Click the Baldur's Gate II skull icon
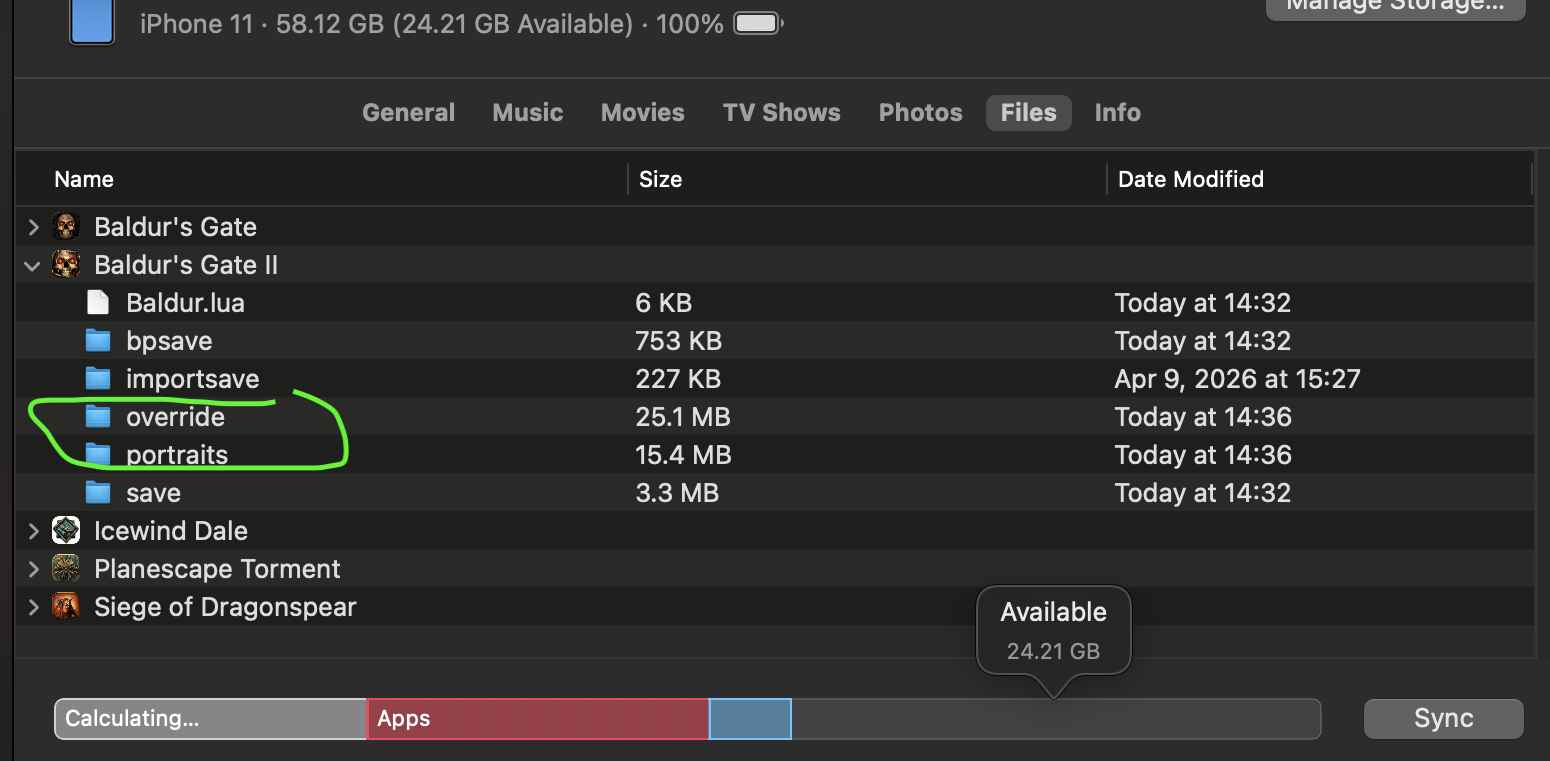The width and height of the screenshot is (1550, 761). pyautogui.click(x=66, y=265)
